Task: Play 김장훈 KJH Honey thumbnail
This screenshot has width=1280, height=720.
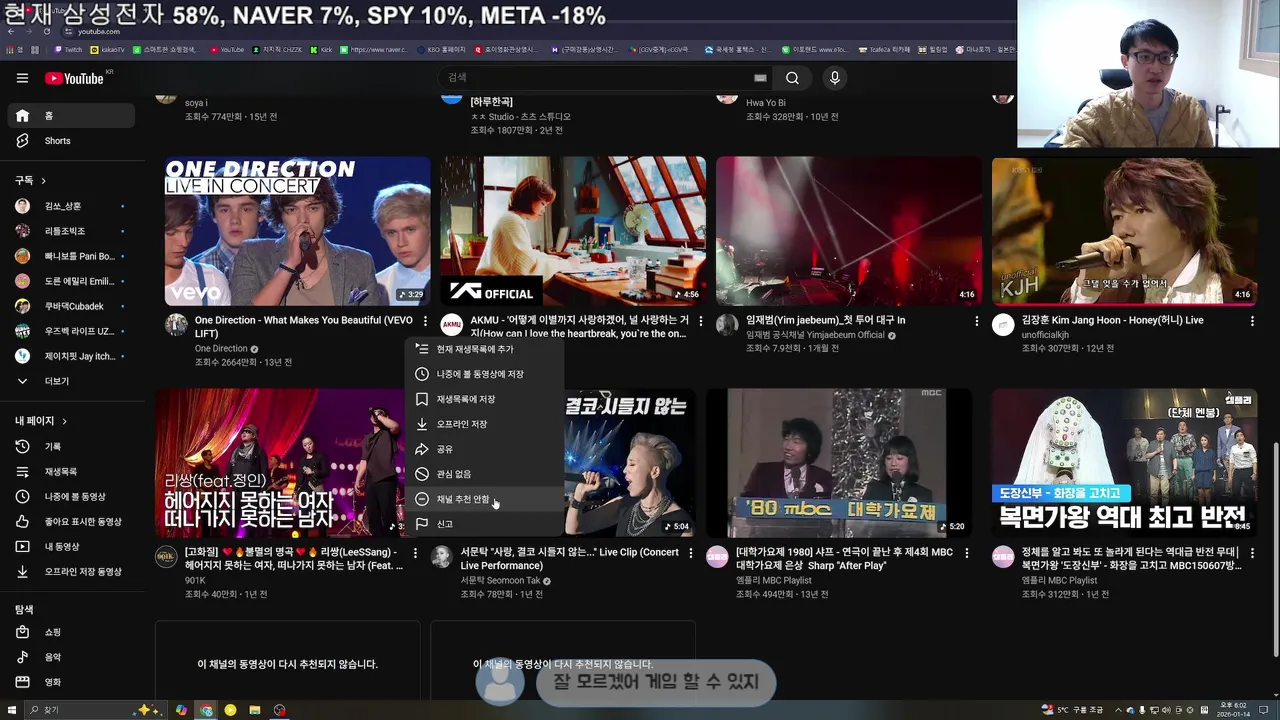Action: (1125, 231)
